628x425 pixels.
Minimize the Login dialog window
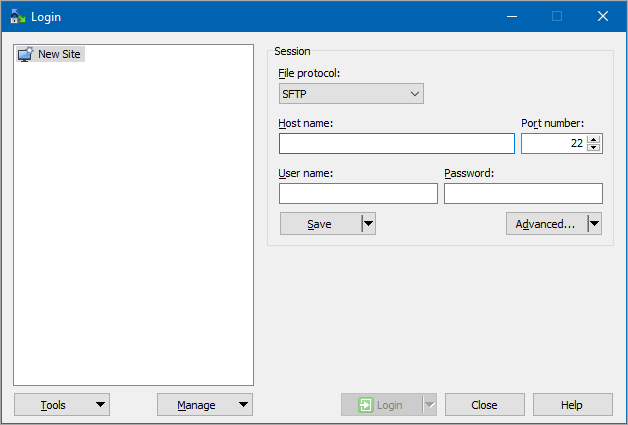pos(511,16)
